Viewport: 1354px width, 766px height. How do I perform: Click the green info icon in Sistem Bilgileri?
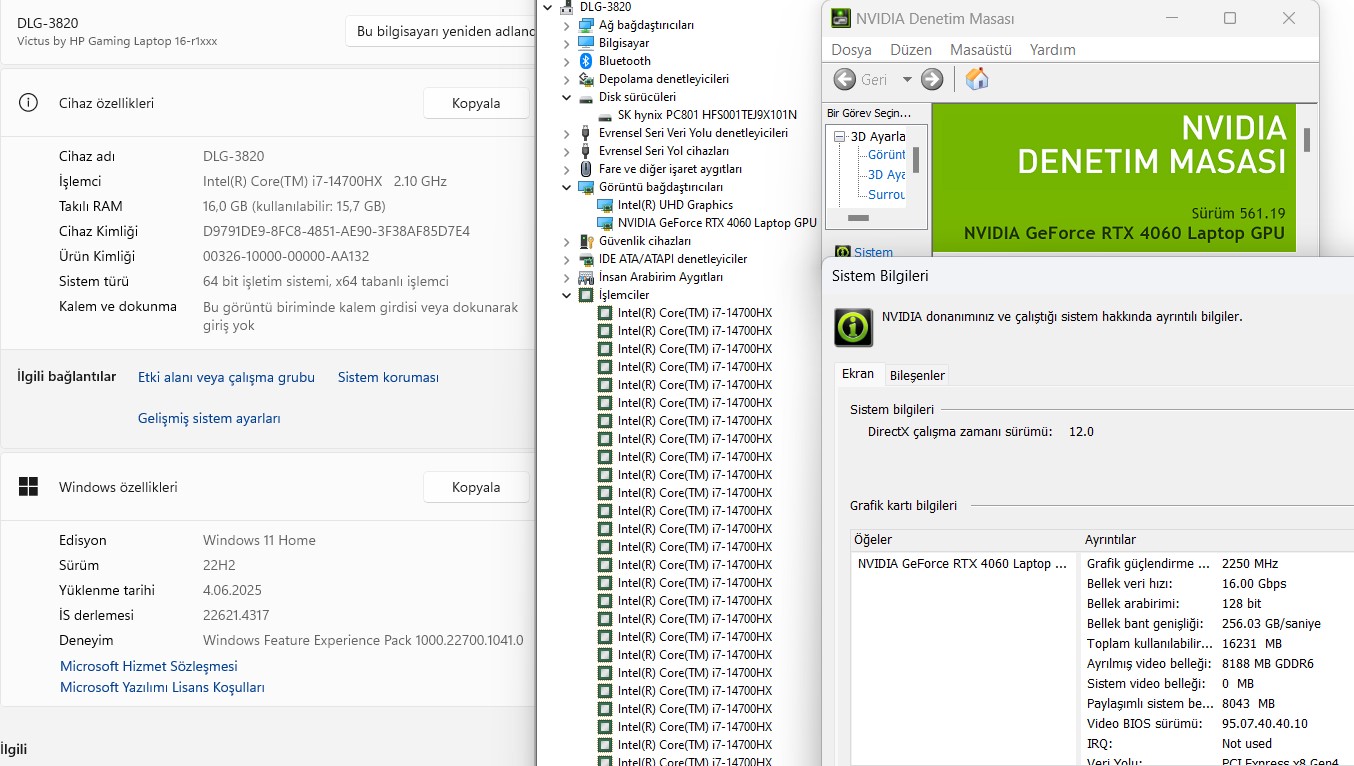point(853,328)
